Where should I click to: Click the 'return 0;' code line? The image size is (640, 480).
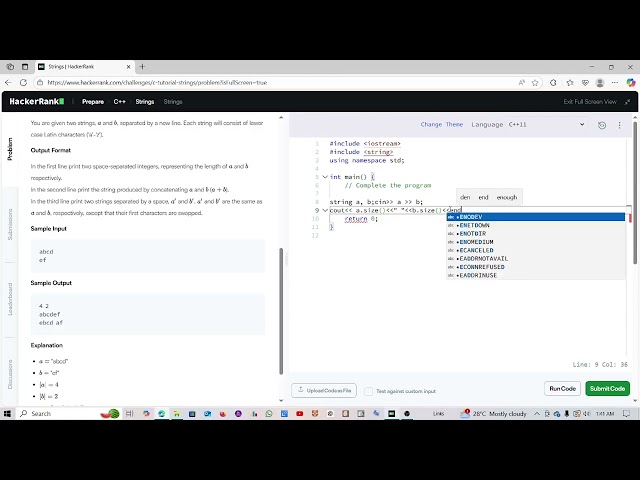click(361, 219)
